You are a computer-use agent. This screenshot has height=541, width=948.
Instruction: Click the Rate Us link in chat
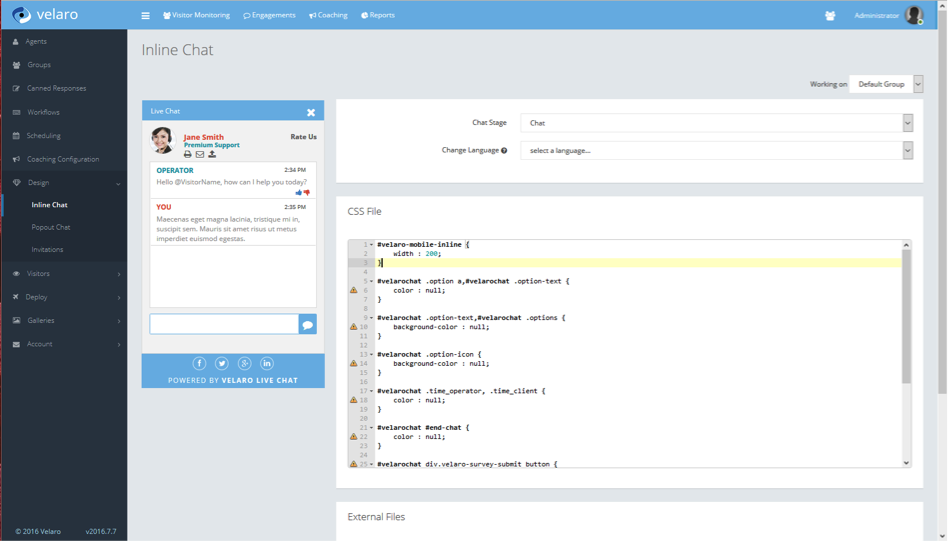[303, 137]
